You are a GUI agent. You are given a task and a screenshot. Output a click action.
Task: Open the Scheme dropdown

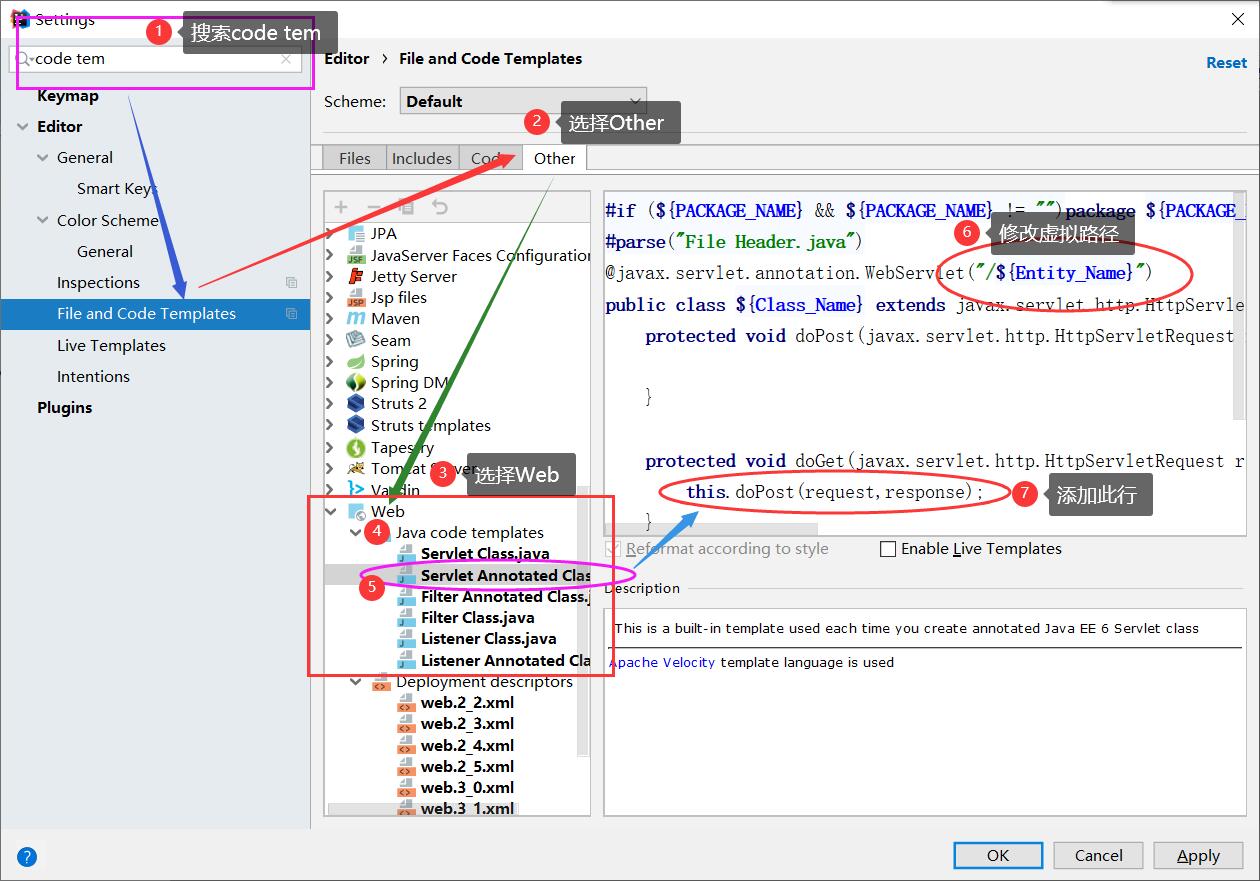[523, 101]
